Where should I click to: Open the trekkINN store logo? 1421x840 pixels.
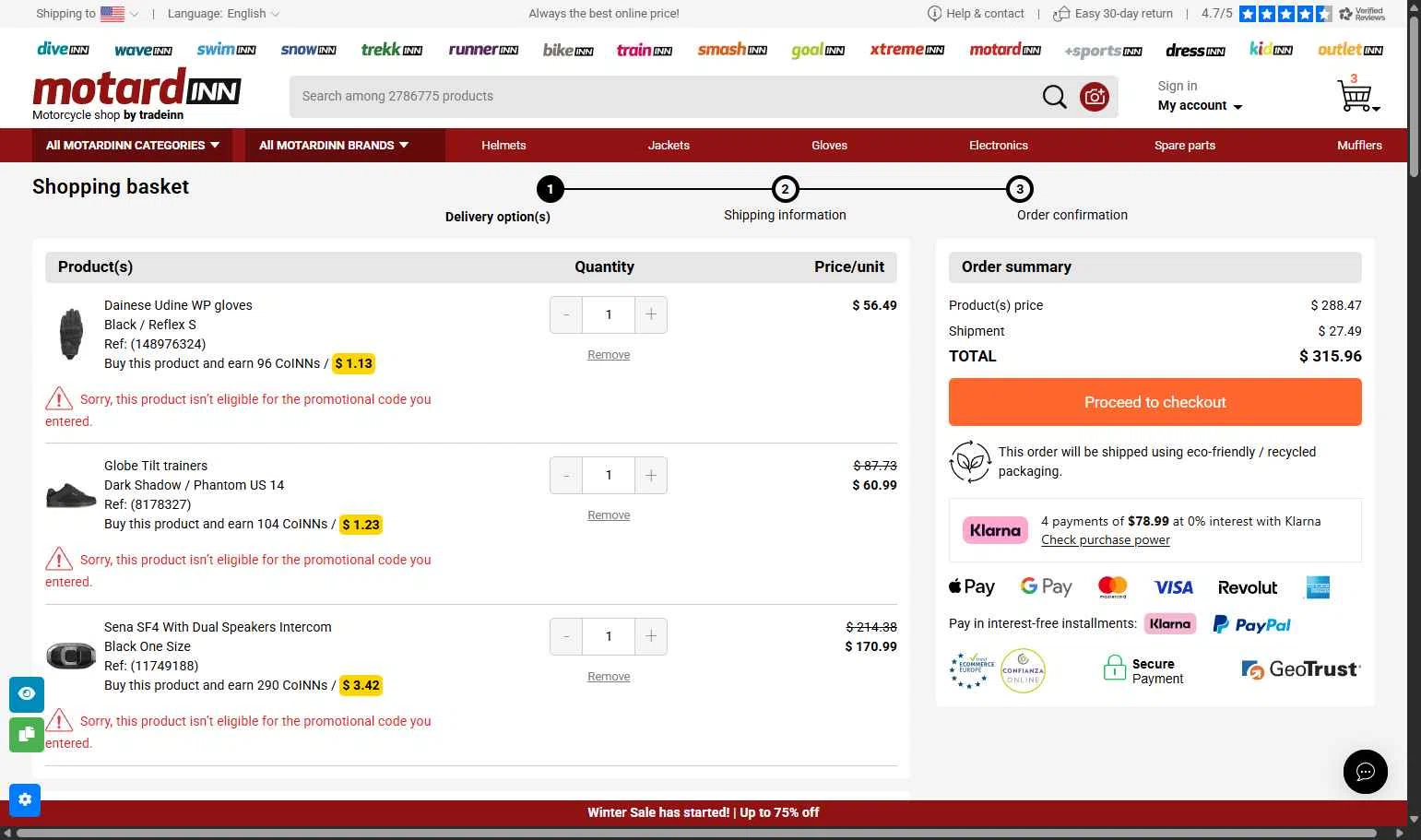click(x=392, y=50)
